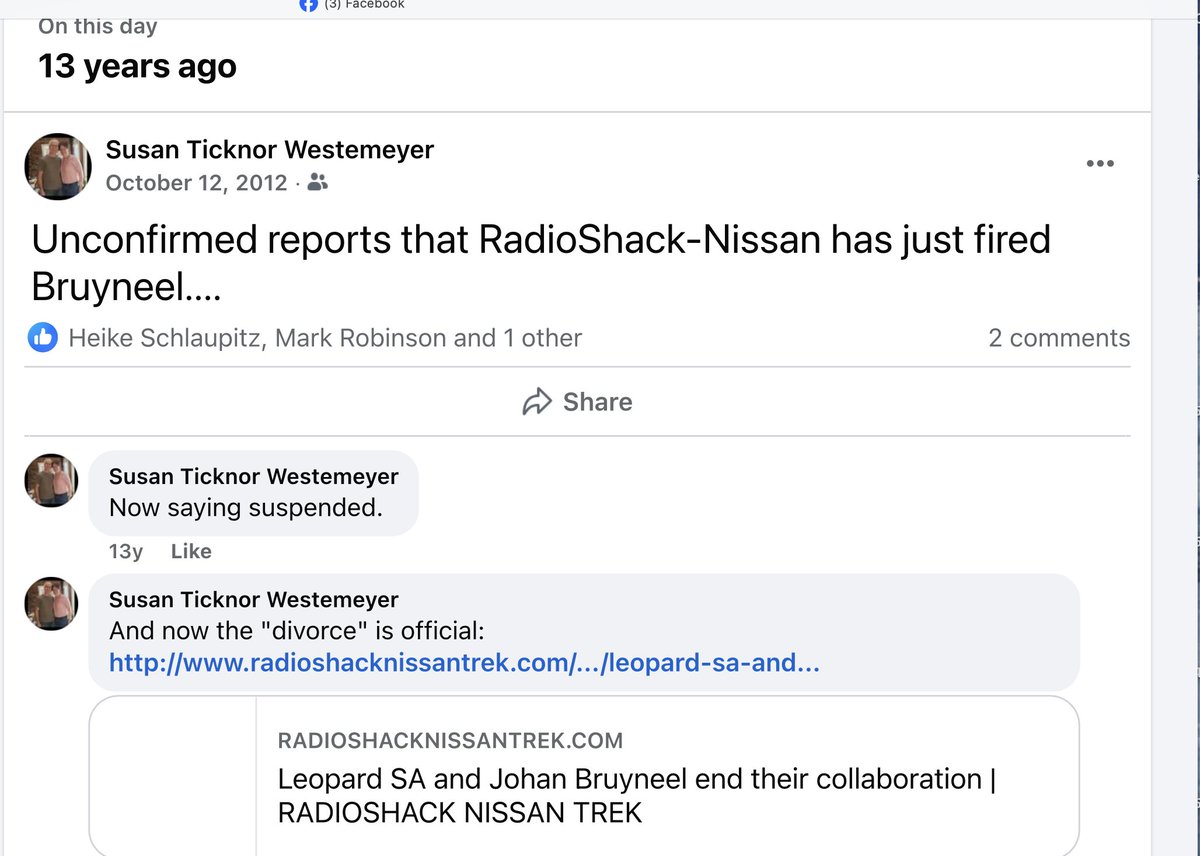Show the 2 comments
The image size is (1200, 856).
[1059, 338]
